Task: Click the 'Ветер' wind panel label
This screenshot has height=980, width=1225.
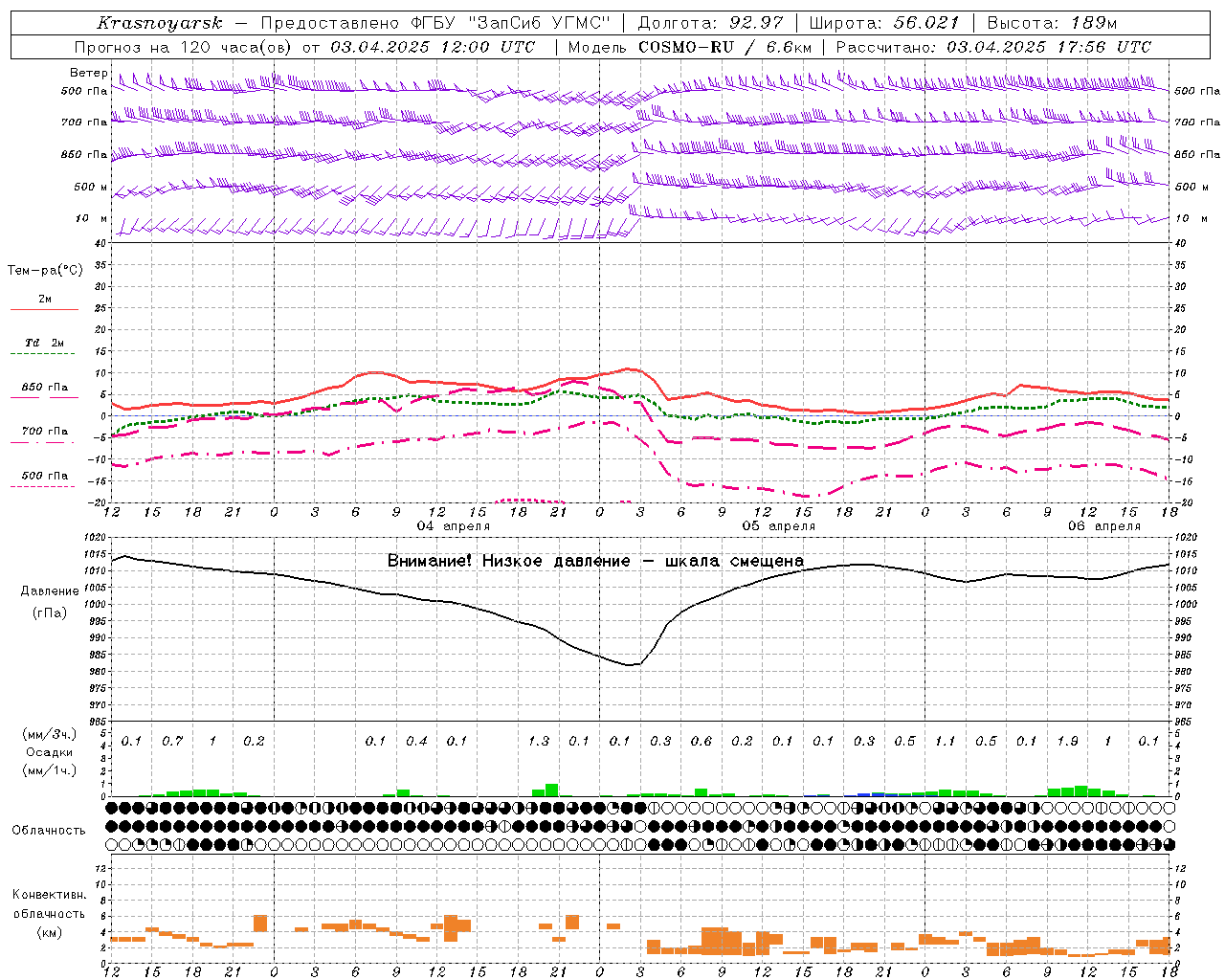Action: 88,73
